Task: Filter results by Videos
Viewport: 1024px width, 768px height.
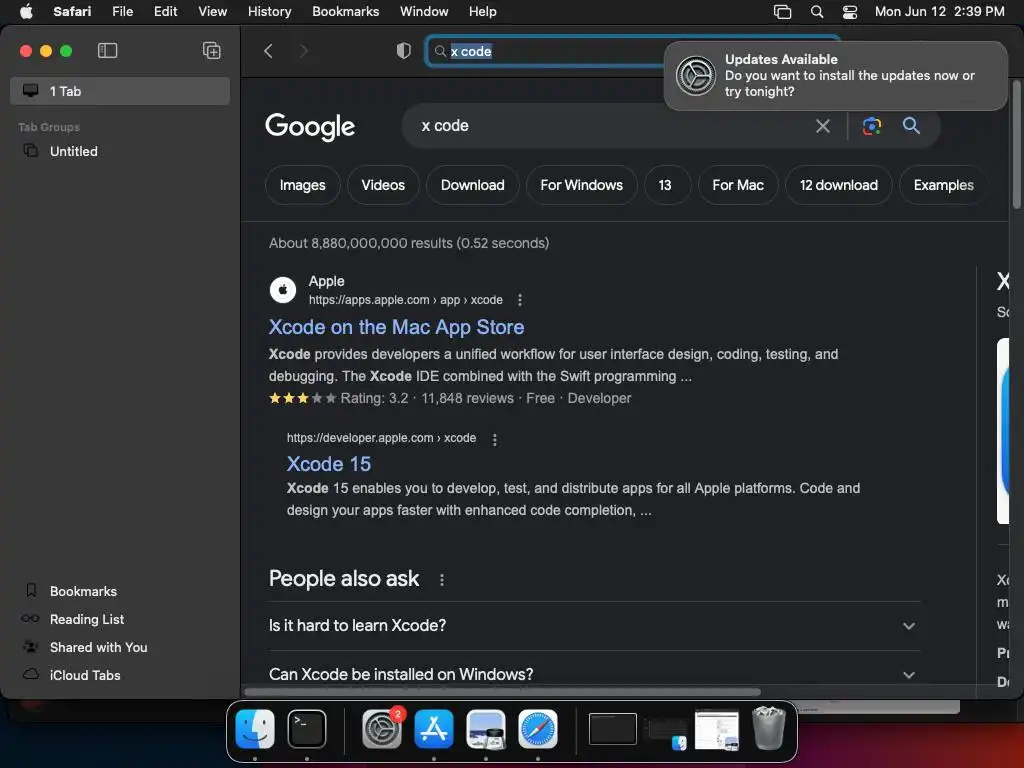Action: [x=383, y=185]
